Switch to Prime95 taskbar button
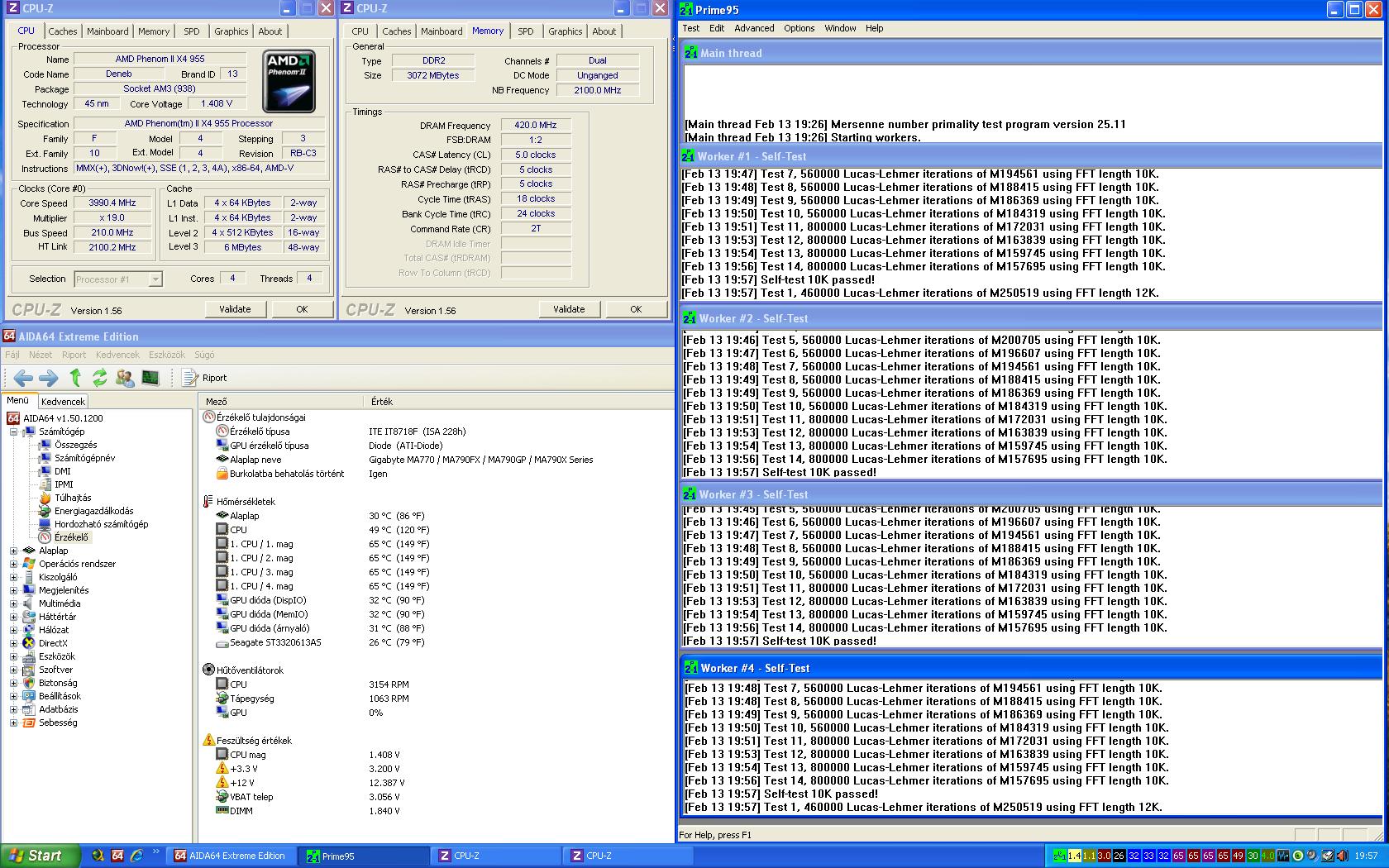Viewport: 1389px width, 868px height. pos(364,856)
